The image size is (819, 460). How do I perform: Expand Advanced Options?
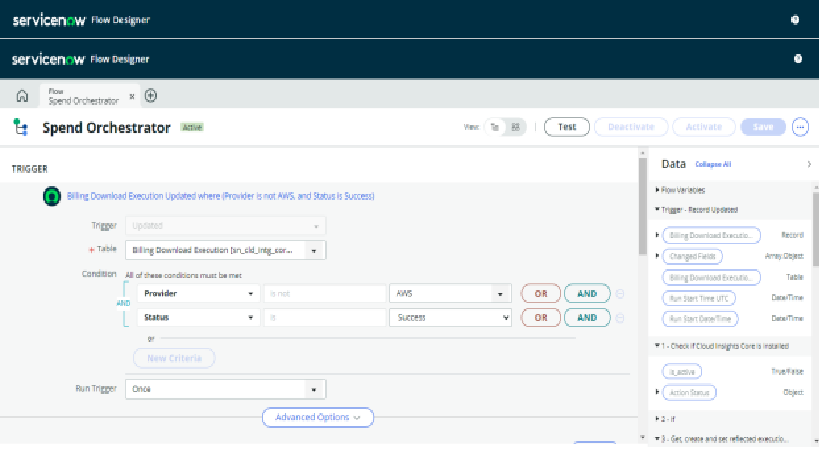(x=318, y=417)
